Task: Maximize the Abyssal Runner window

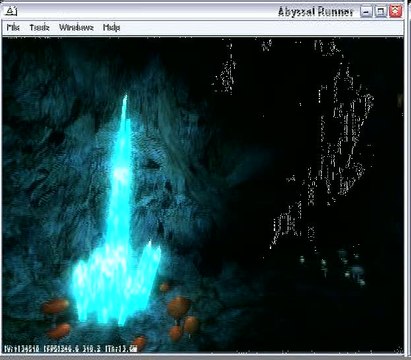Action: tap(381, 12)
